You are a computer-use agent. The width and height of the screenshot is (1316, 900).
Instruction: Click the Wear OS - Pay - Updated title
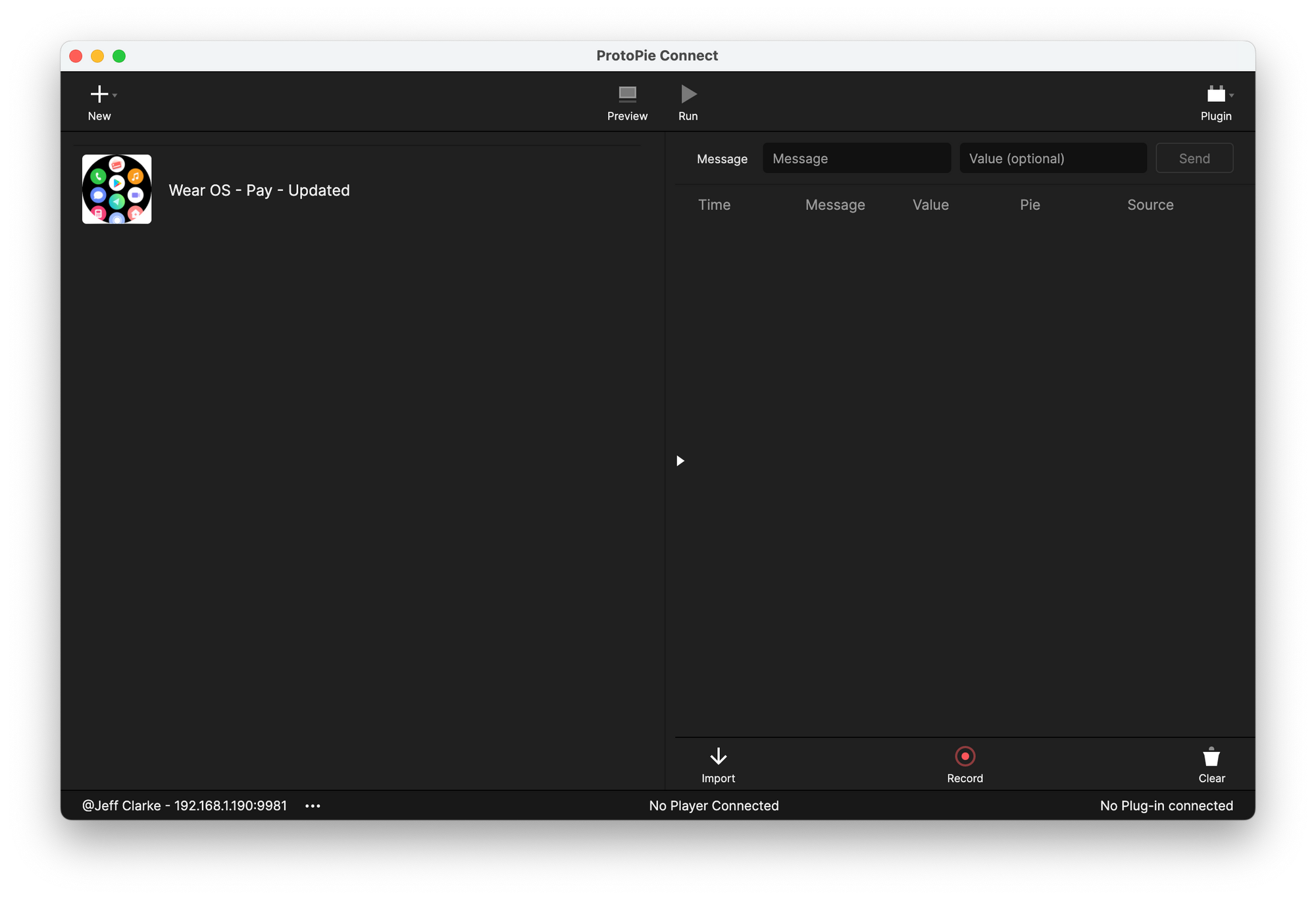point(259,191)
